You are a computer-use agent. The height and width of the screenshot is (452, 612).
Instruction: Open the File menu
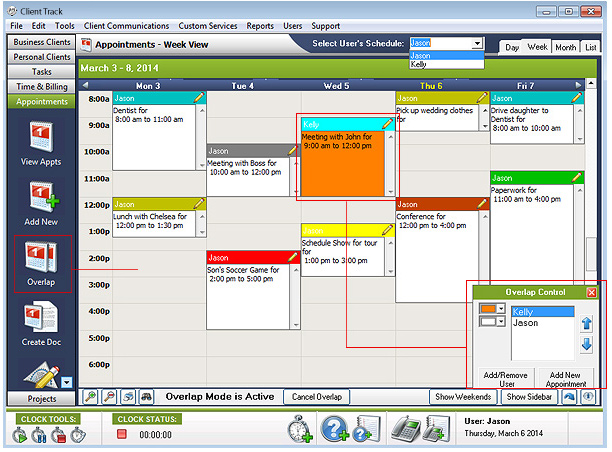16,26
